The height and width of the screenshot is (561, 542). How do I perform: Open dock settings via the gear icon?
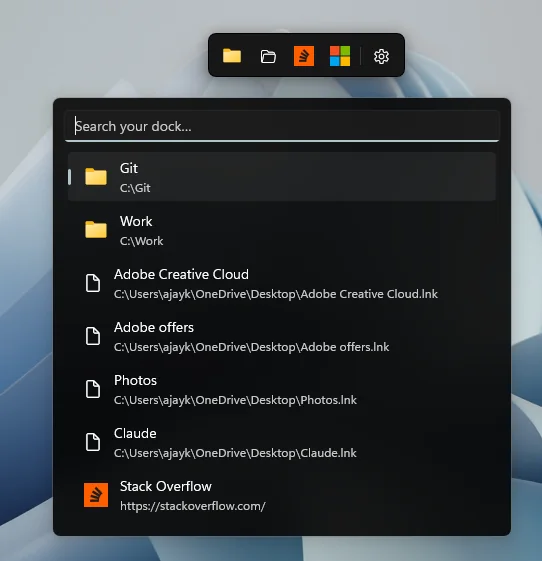(x=381, y=56)
